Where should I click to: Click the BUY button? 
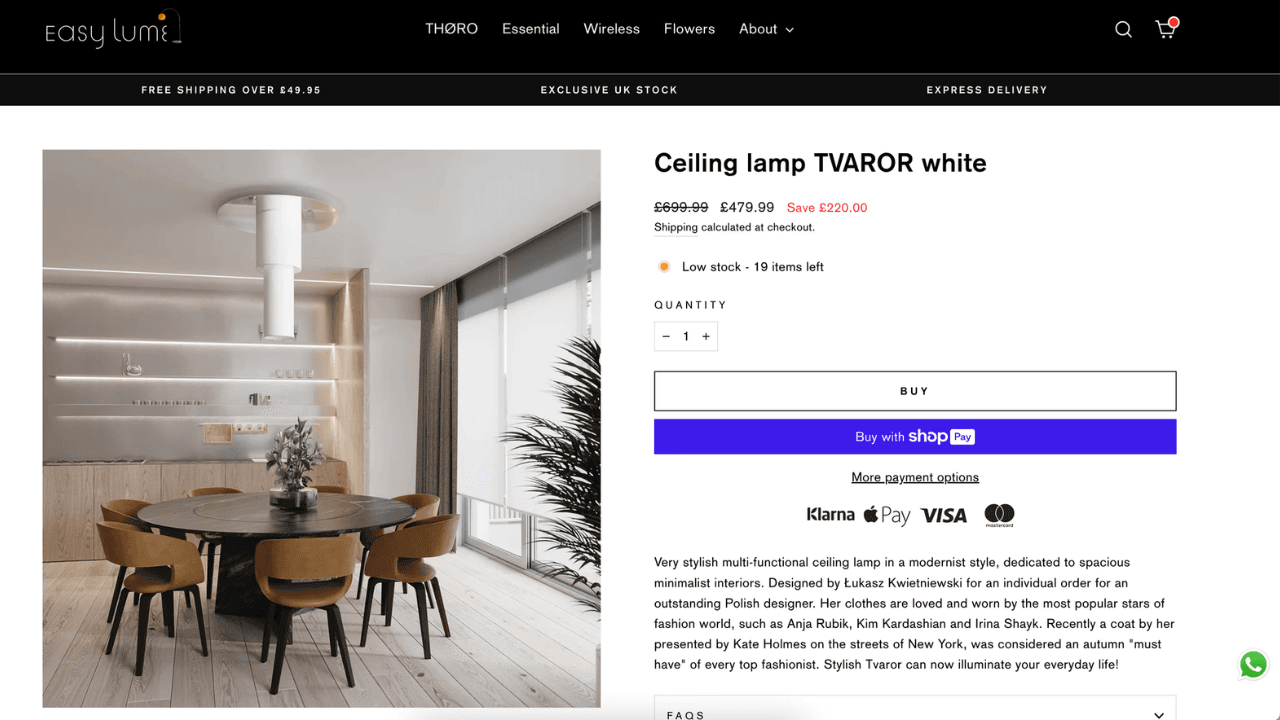tap(915, 391)
